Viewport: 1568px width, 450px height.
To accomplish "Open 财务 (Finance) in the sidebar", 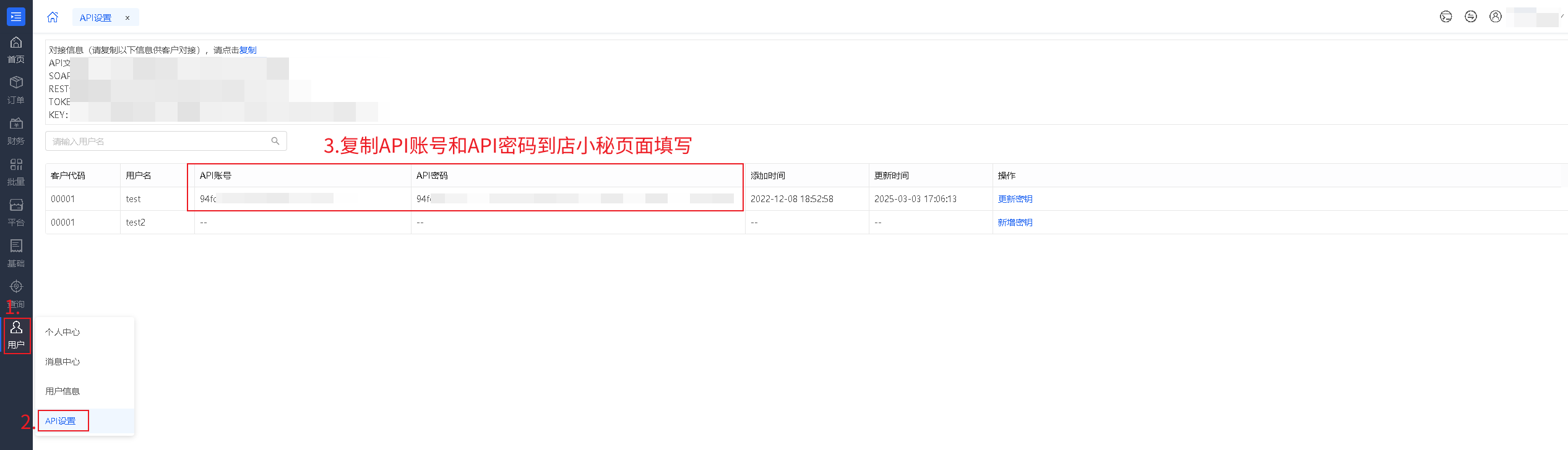I will pyautogui.click(x=16, y=131).
